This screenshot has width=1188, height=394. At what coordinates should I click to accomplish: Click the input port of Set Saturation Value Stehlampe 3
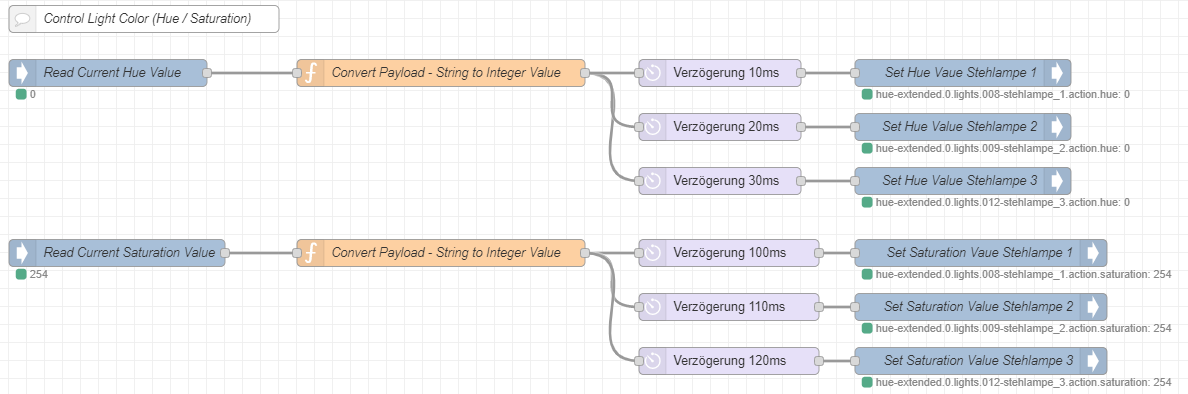855,361
